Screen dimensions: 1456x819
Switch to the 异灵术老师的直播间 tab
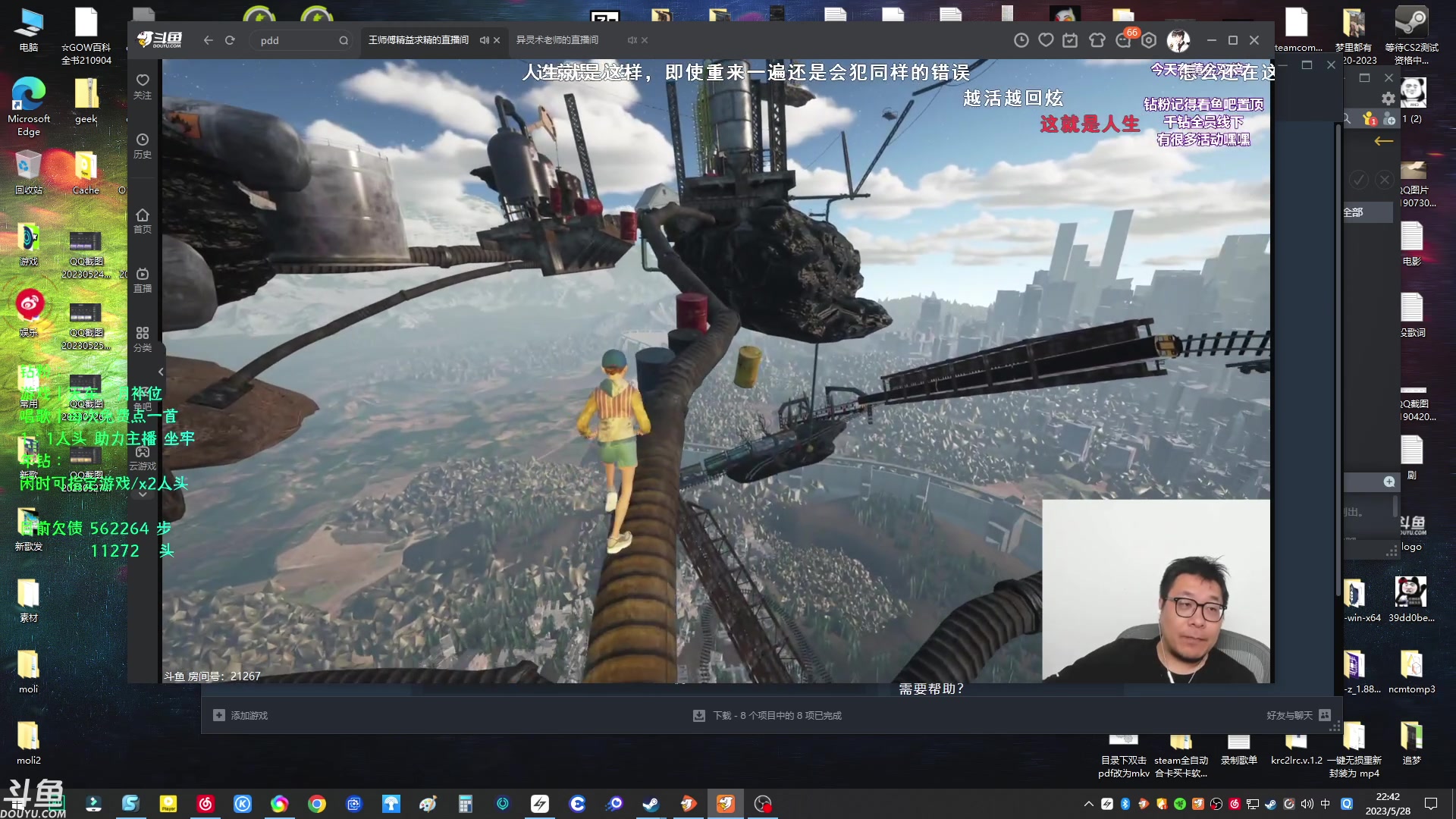click(x=557, y=40)
